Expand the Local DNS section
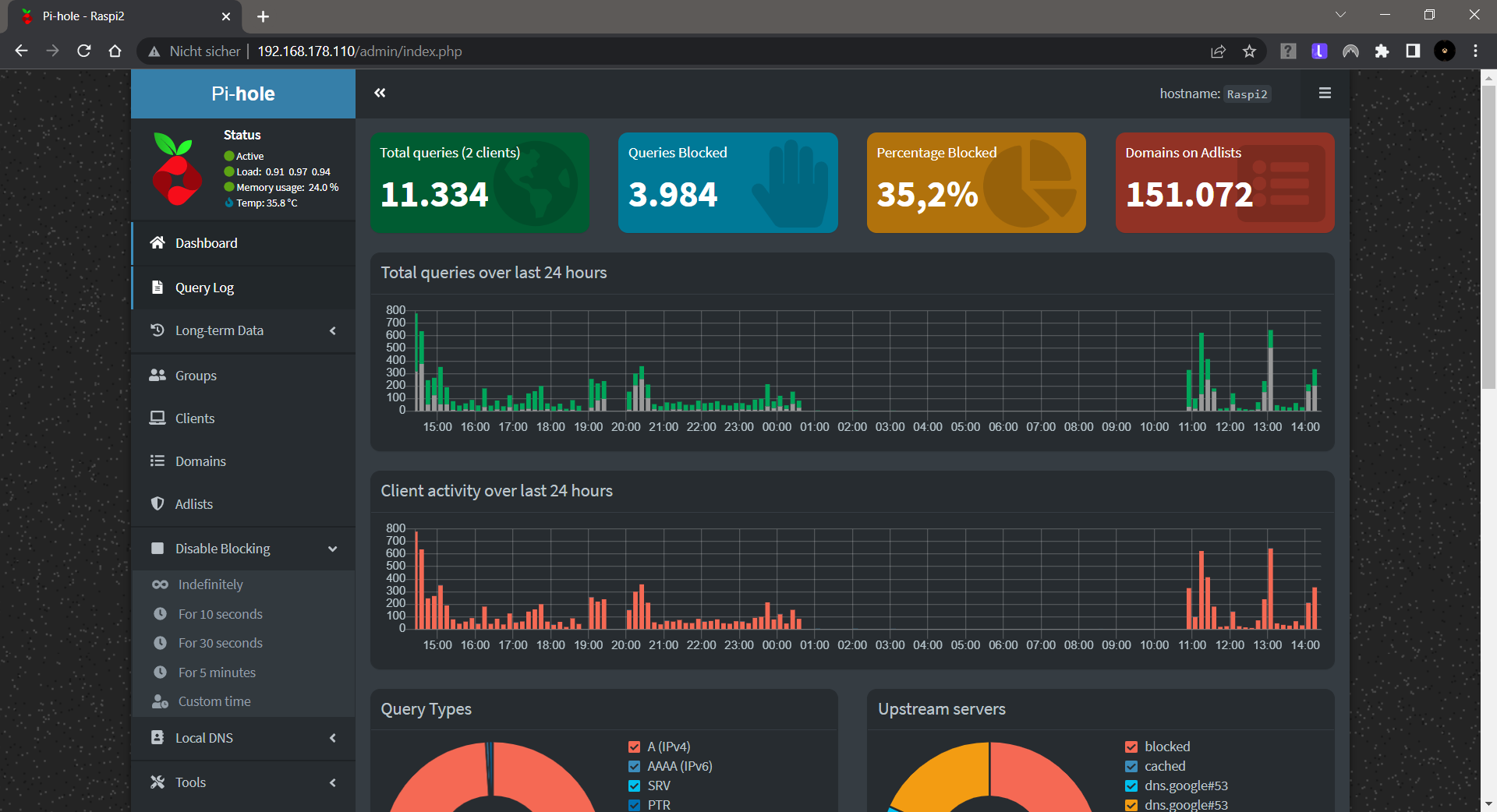This screenshot has height=812, width=1497. (x=243, y=738)
